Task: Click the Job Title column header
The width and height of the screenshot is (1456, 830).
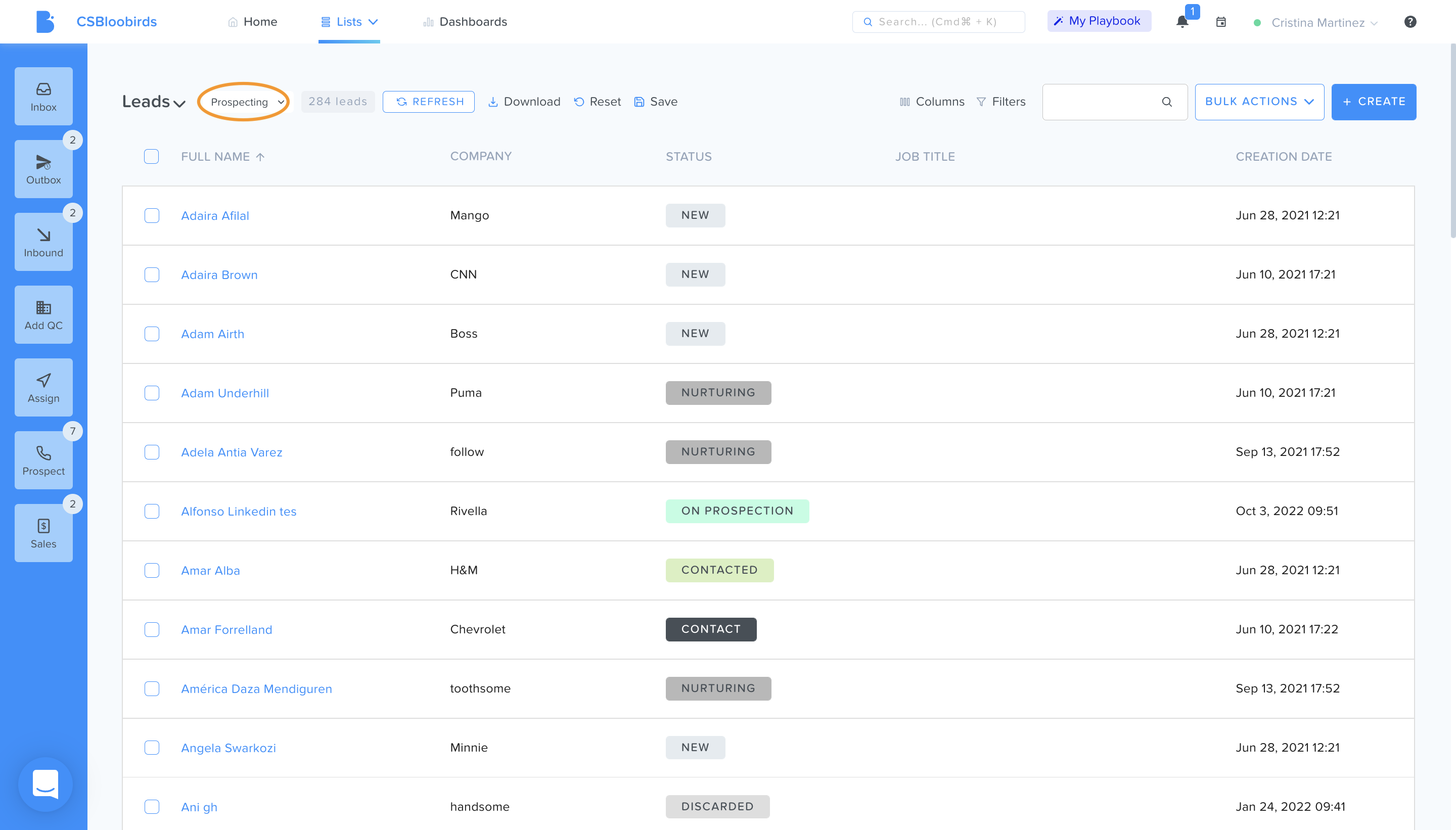Action: click(x=925, y=157)
